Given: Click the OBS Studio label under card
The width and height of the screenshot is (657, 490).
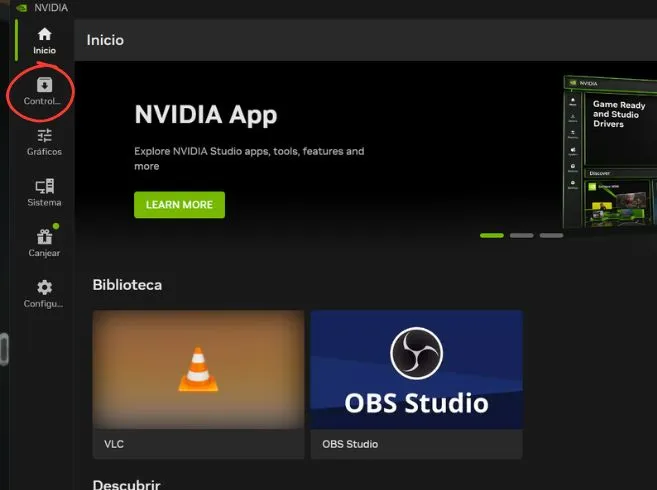Looking at the screenshot, I should (350, 444).
